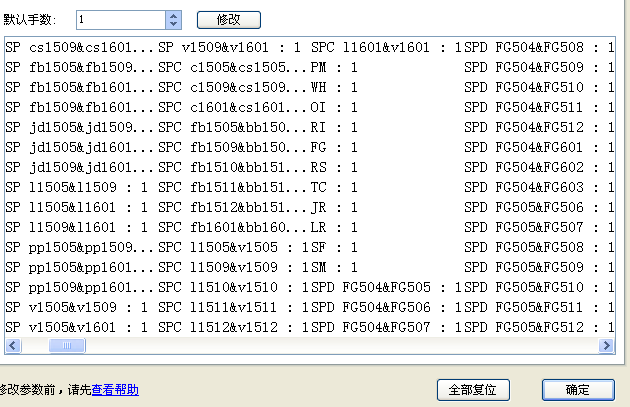Select the SP v1509&v1601 list entry
The image size is (630, 407).
click(230, 48)
